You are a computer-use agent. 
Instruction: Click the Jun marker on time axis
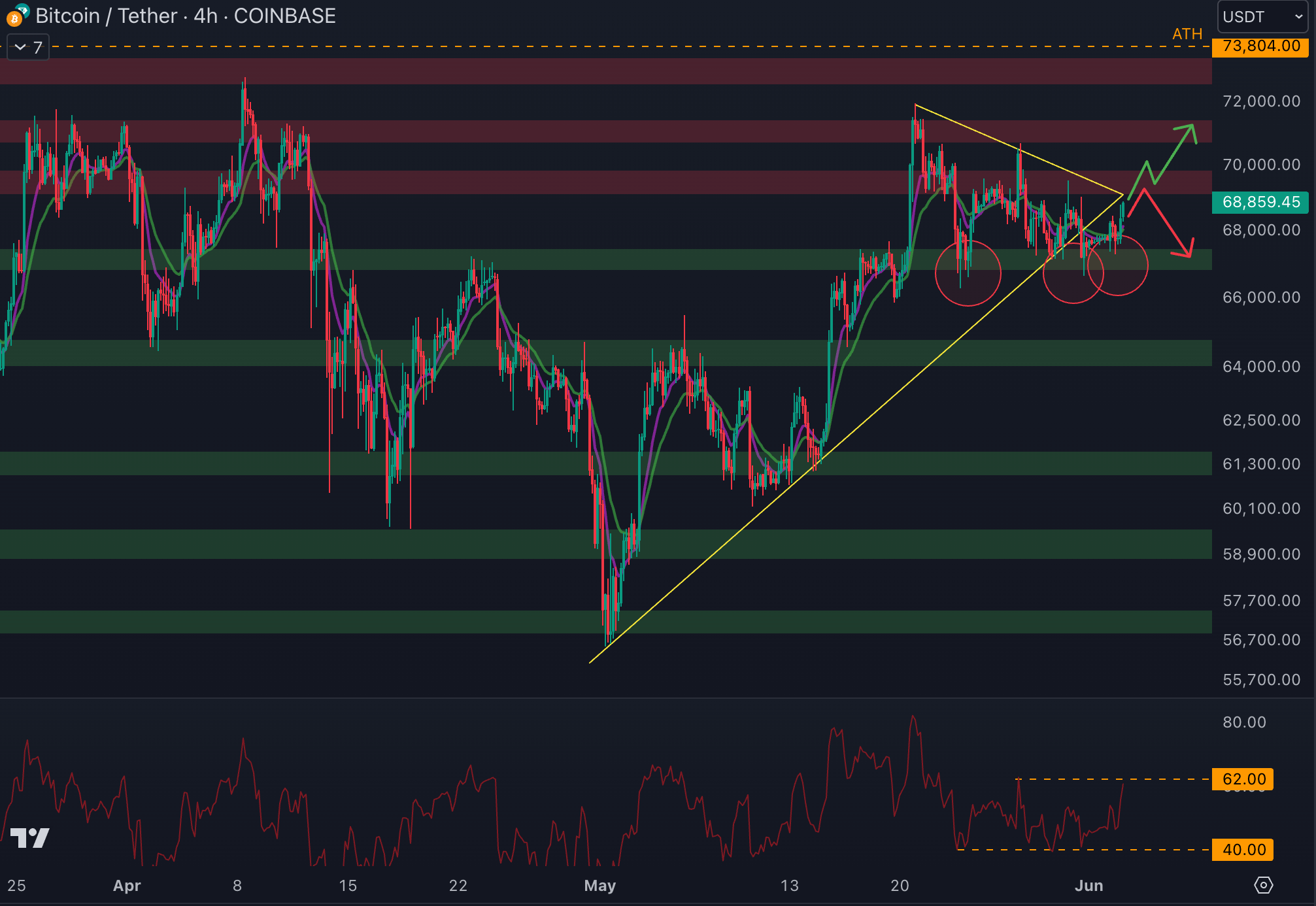point(1088,886)
